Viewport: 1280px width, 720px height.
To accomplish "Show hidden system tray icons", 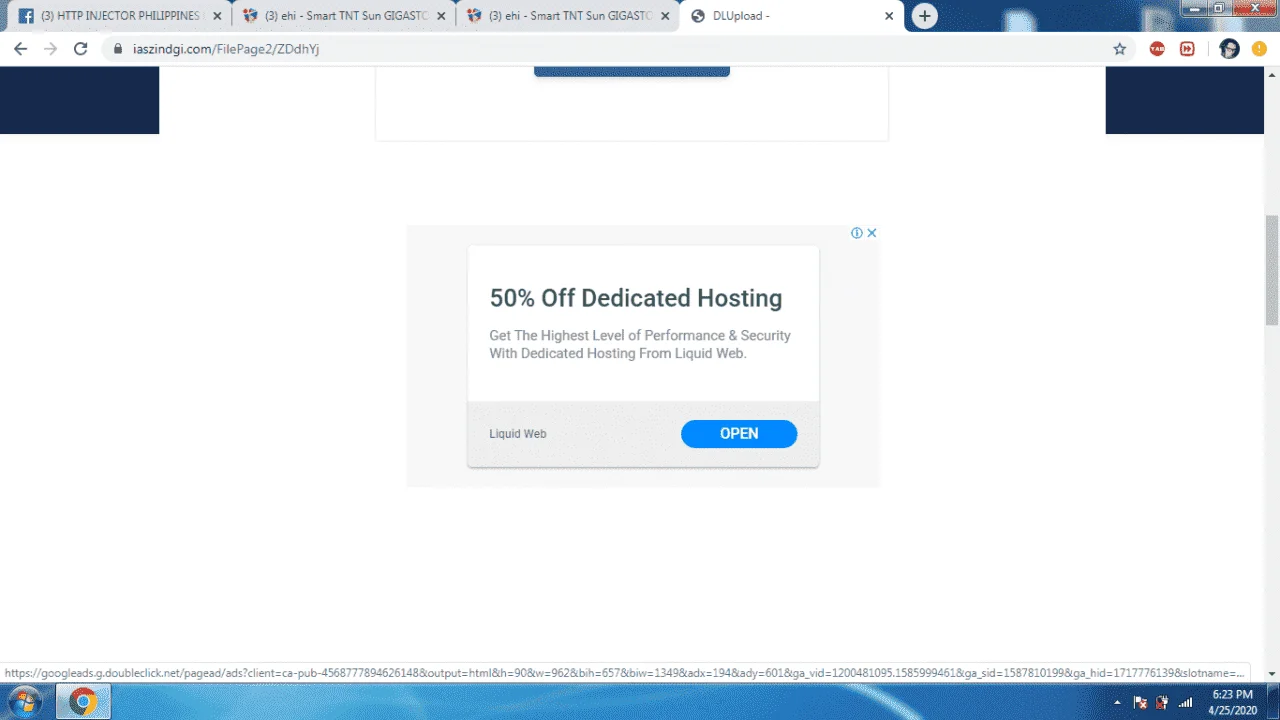I will (x=1117, y=702).
